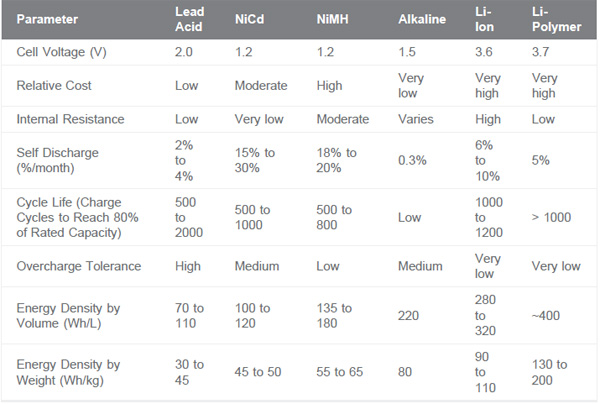Image resolution: width=600 pixels, height=404 pixels.
Task: Click the Alkaline column header
Action: point(421,19)
